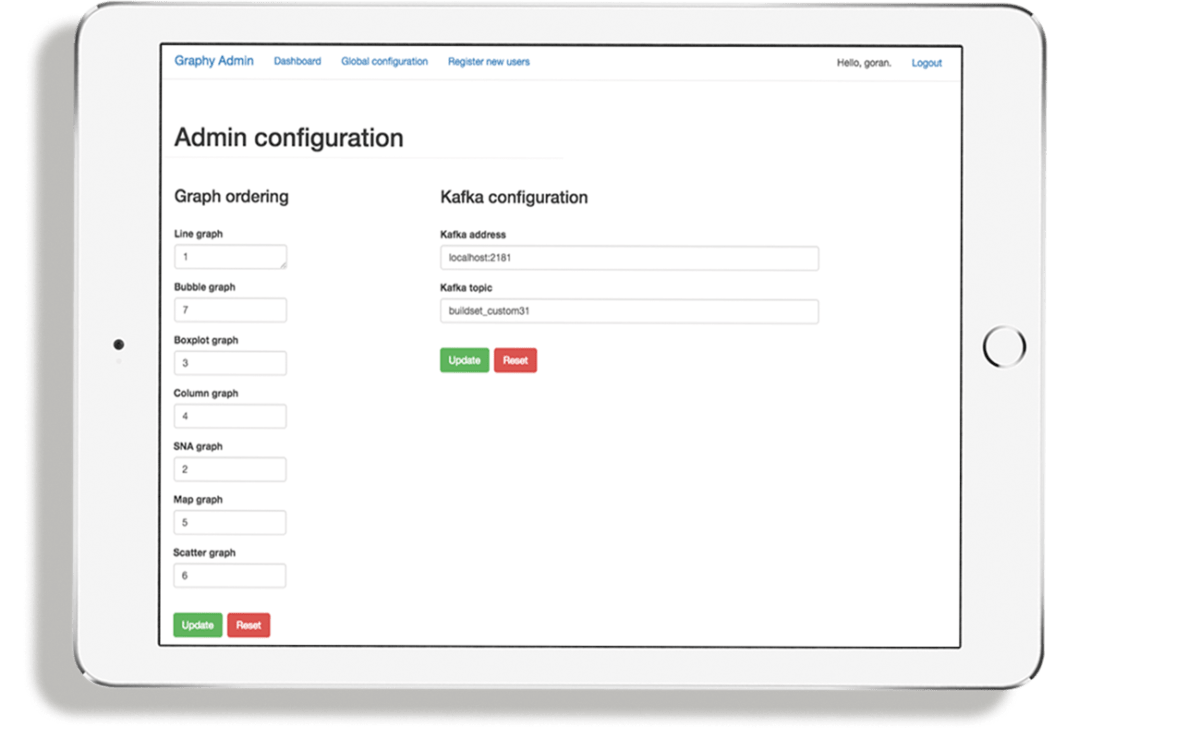Click the Graphy Admin brand link

(214, 61)
